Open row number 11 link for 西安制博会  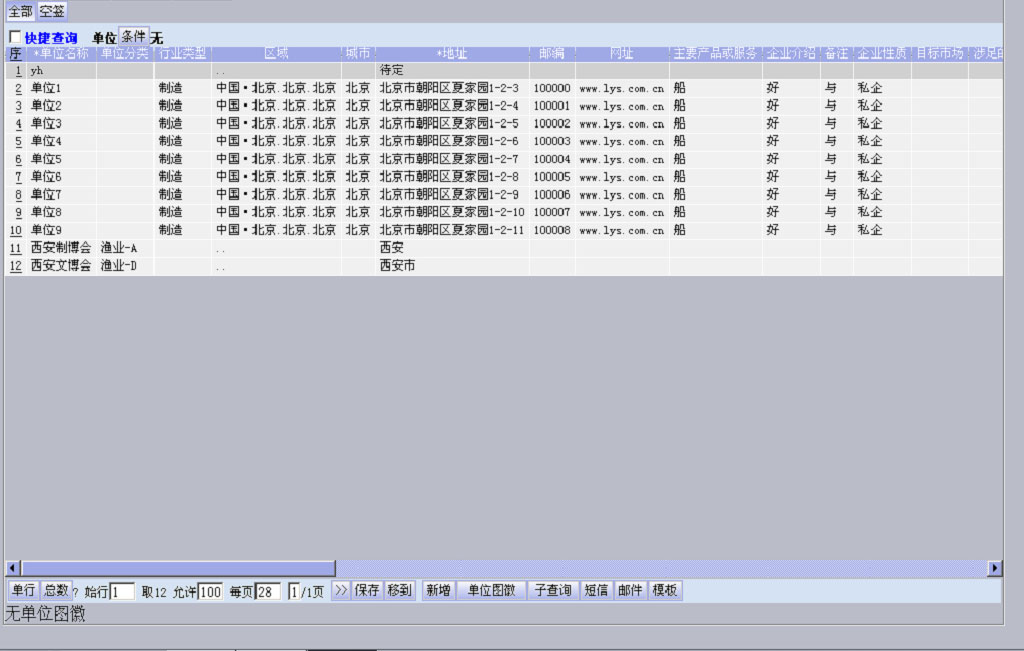pyautogui.click(x=15, y=248)
